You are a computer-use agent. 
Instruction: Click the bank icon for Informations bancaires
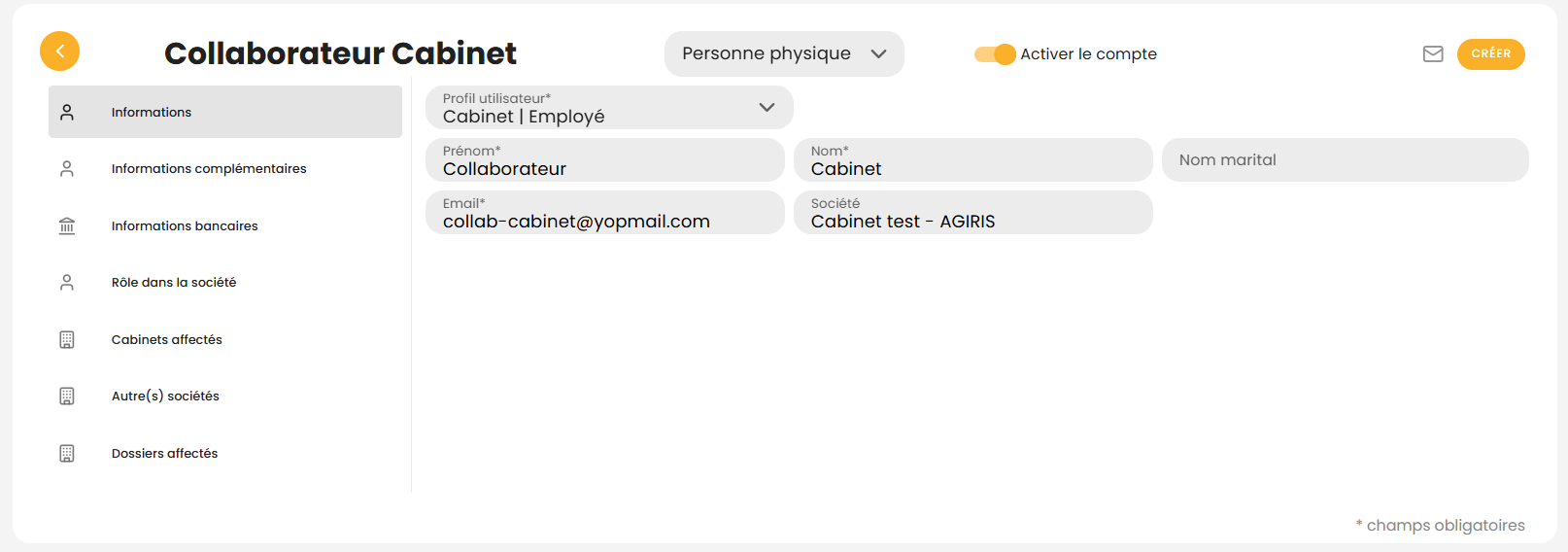click(67, 226)
